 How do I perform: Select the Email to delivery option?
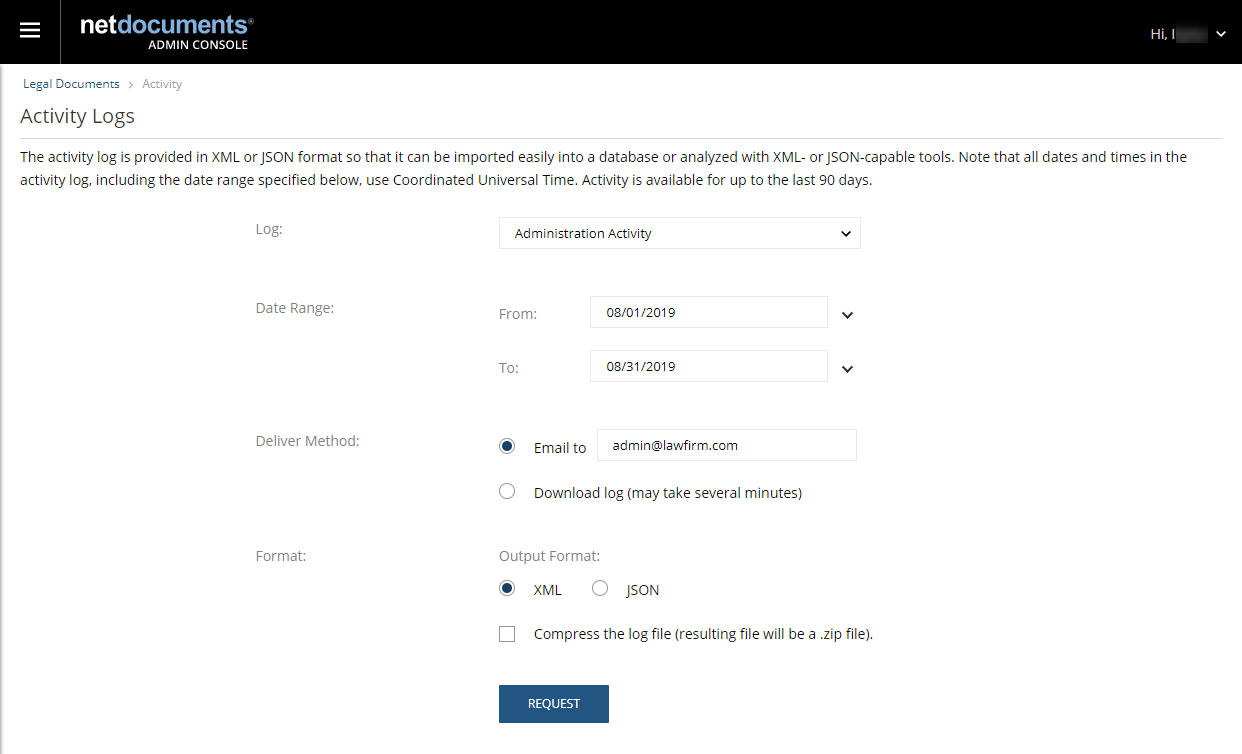tap(507, 446)
